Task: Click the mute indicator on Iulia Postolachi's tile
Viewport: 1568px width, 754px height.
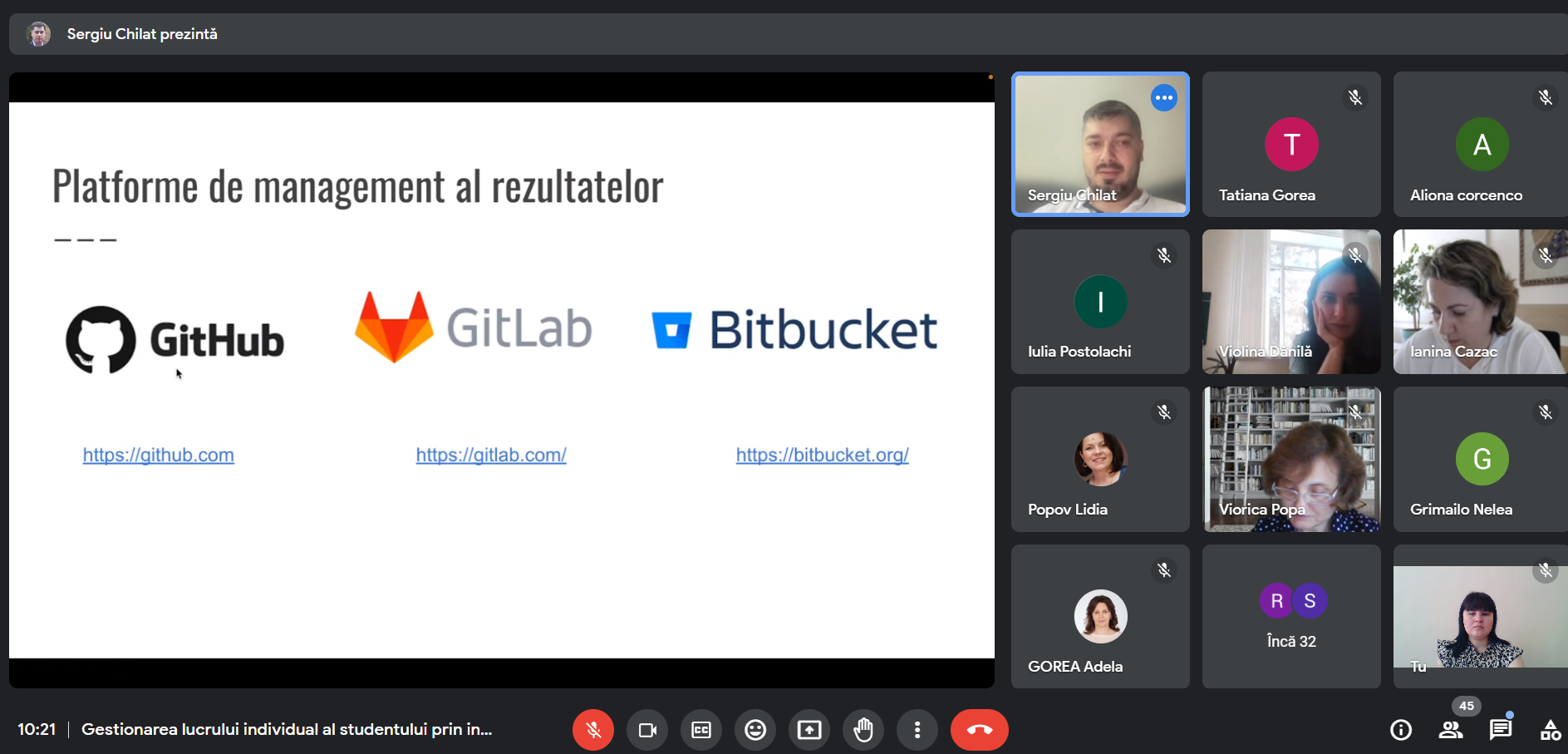Action: (x=1164, y=255)
